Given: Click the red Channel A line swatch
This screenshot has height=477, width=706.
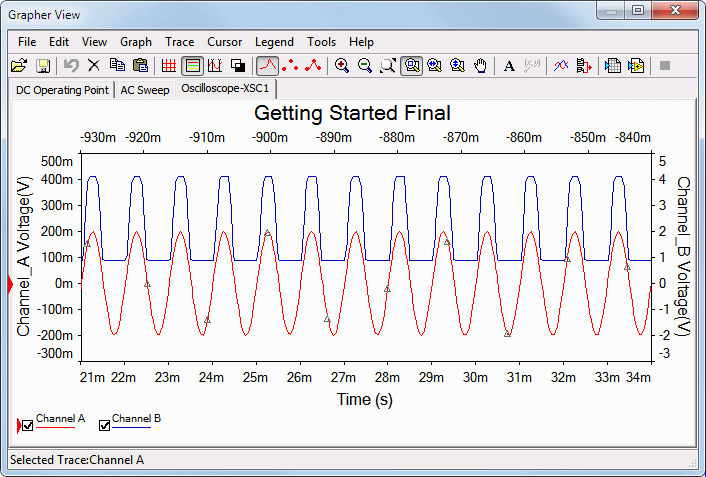Looking at the screenshot, I should click(x=55, y=427).
